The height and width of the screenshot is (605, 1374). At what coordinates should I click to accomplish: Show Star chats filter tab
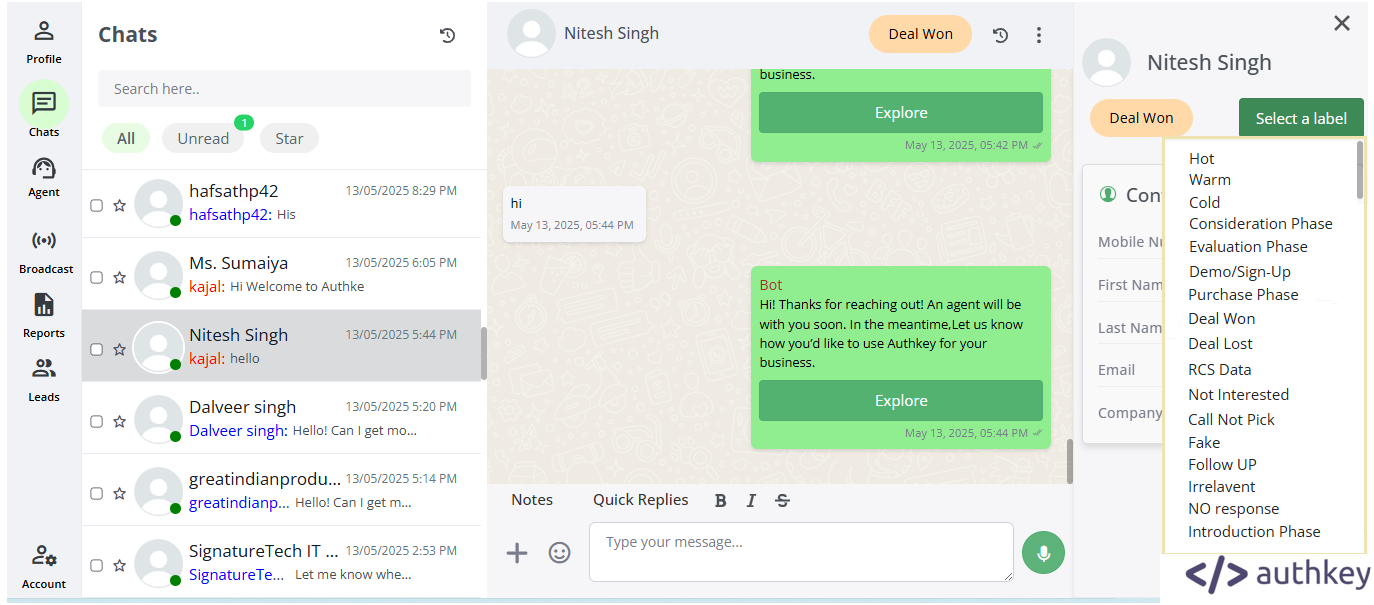(289, 138)
